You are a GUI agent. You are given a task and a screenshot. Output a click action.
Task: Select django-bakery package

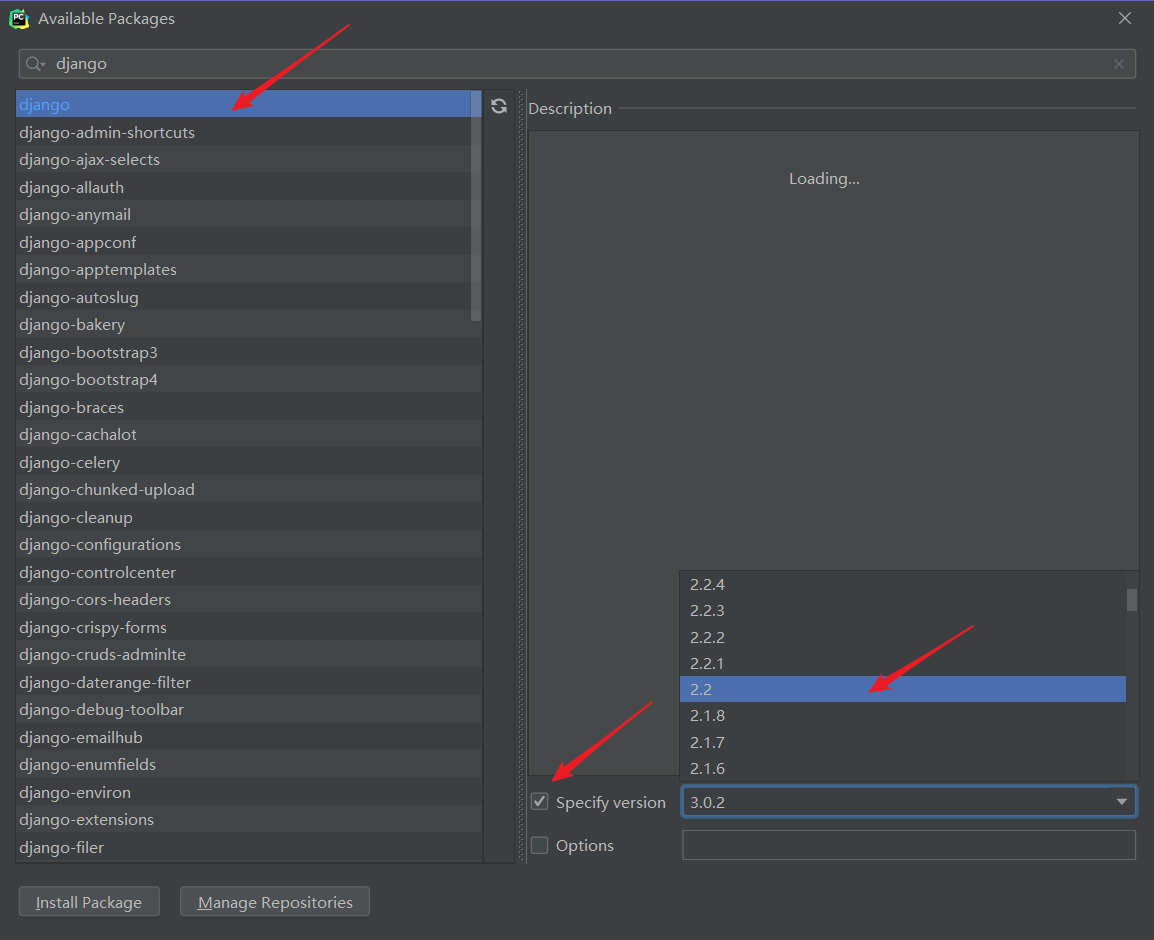[x=248, y=325]
